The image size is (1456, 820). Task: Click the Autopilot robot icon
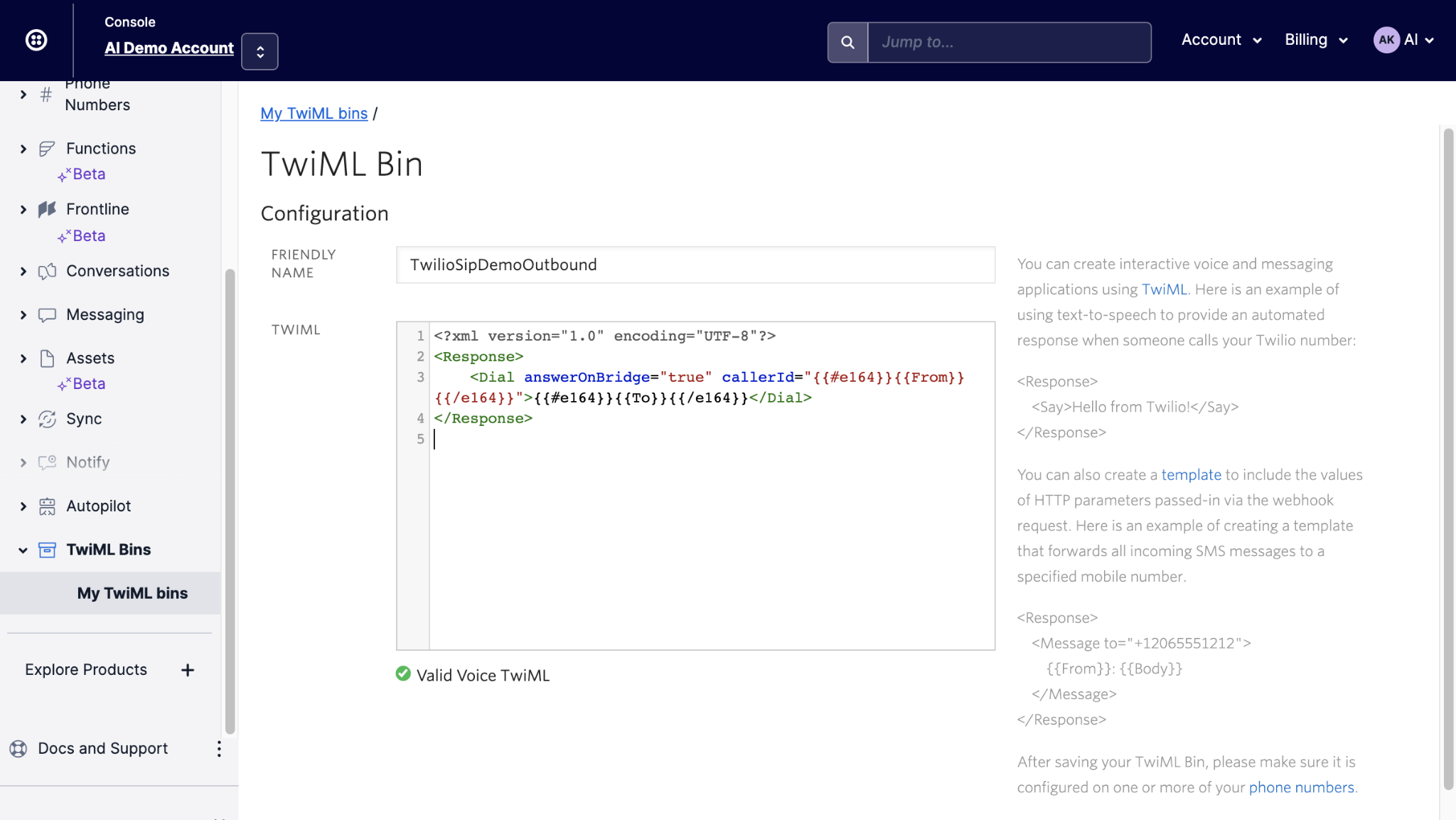pyautogui.click(x=47, y=506)
